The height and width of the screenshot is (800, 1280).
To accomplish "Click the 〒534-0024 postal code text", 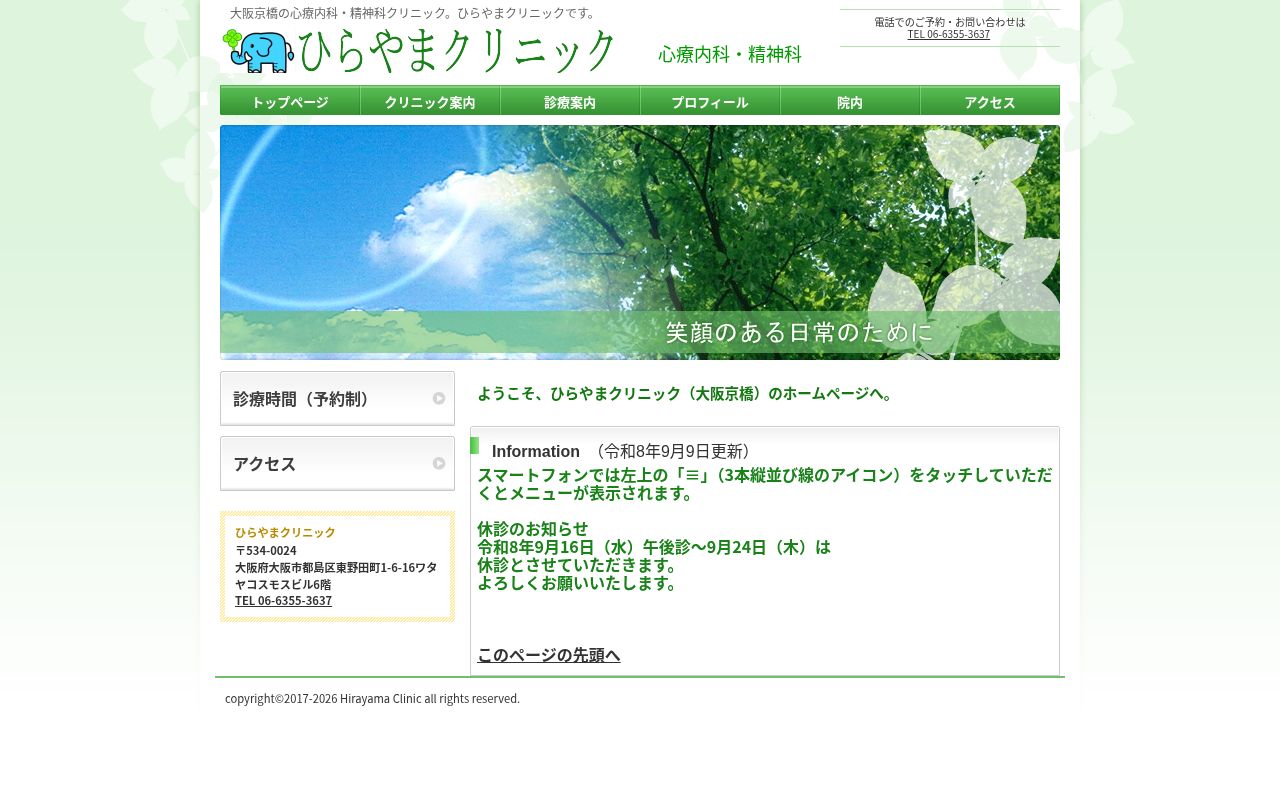I will [266, 550].
